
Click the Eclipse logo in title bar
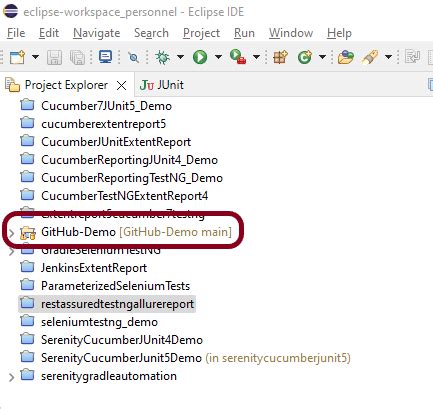click(x=10, y=11)
